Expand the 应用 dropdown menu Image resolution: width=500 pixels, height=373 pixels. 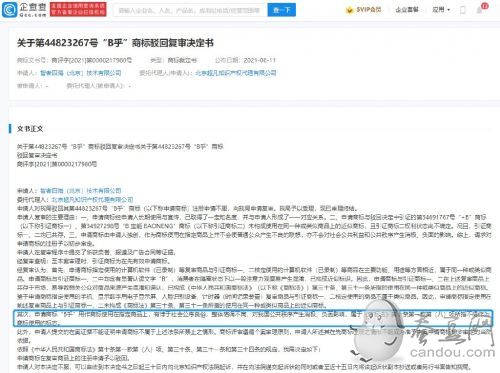441,10
